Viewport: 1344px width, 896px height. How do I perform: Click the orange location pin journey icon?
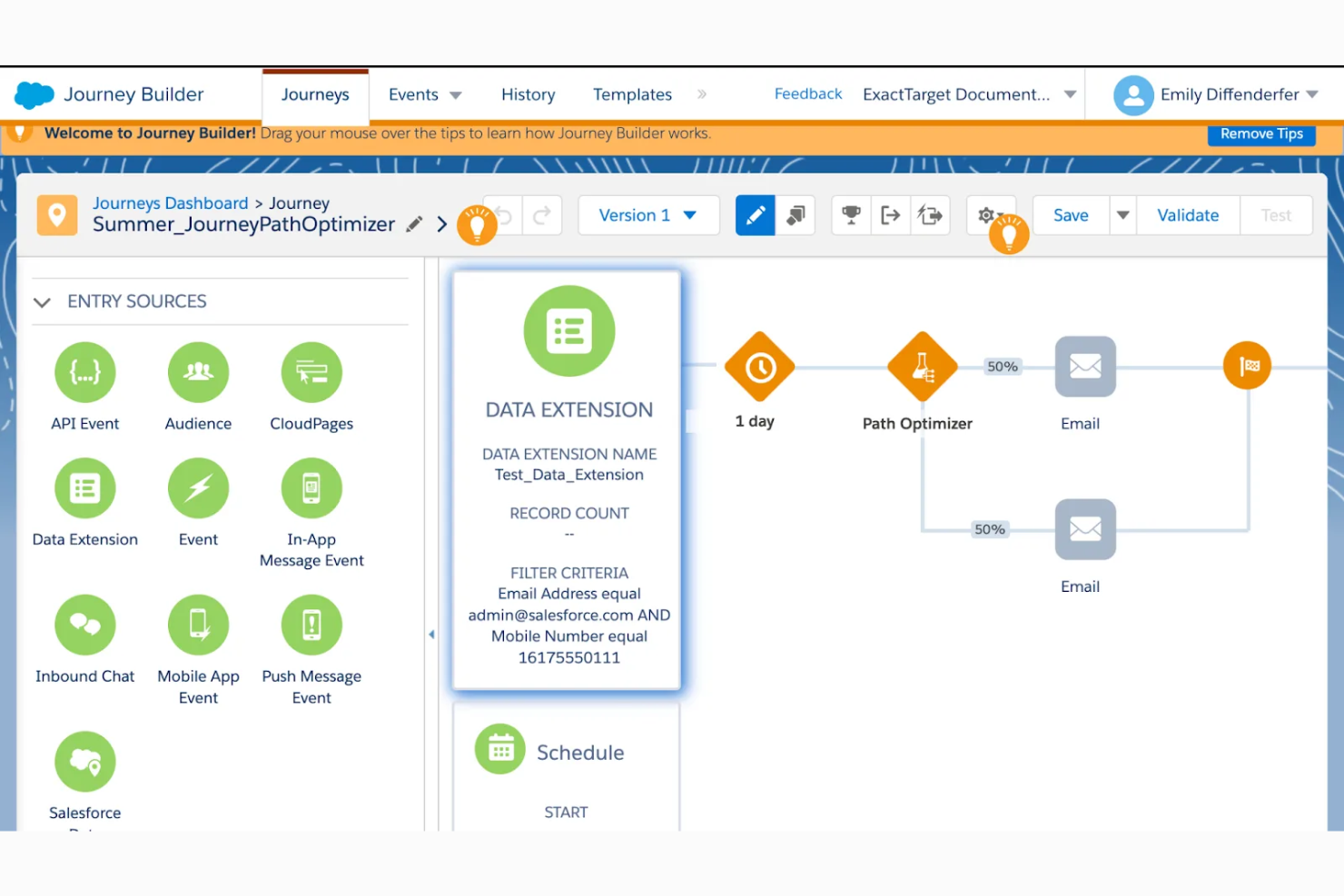pyautogui.click(x=57, y=215)
